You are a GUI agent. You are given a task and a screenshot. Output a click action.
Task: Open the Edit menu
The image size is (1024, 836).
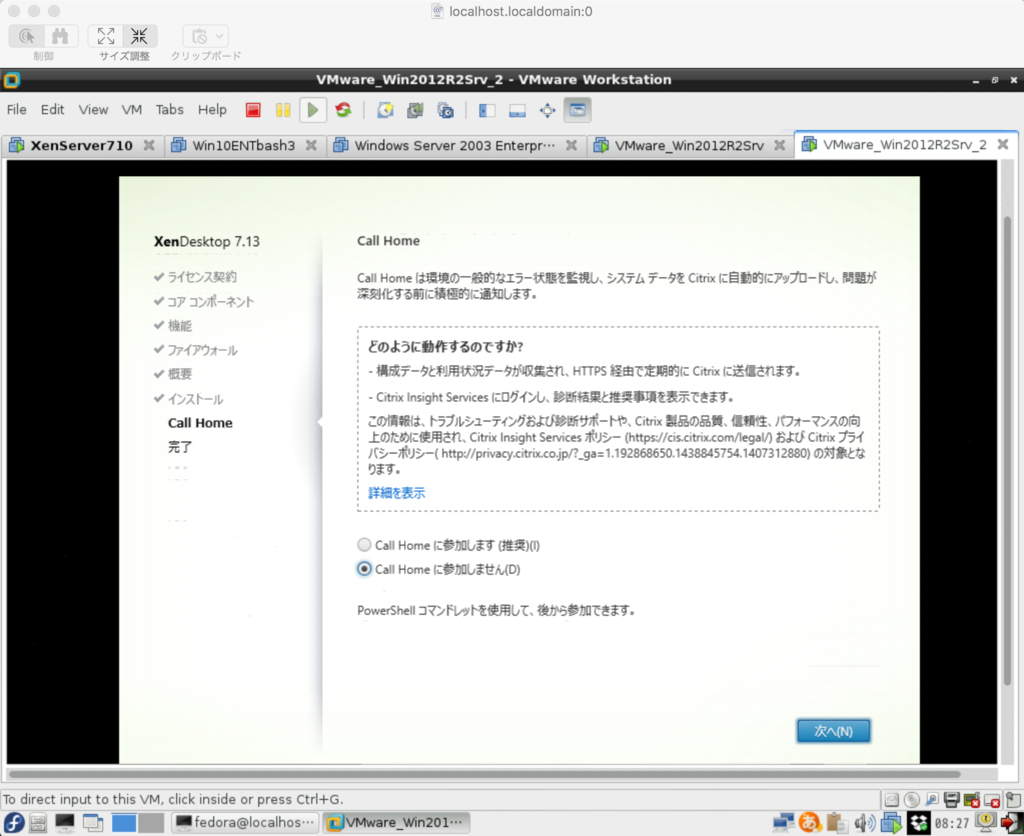tap(52, 110)
